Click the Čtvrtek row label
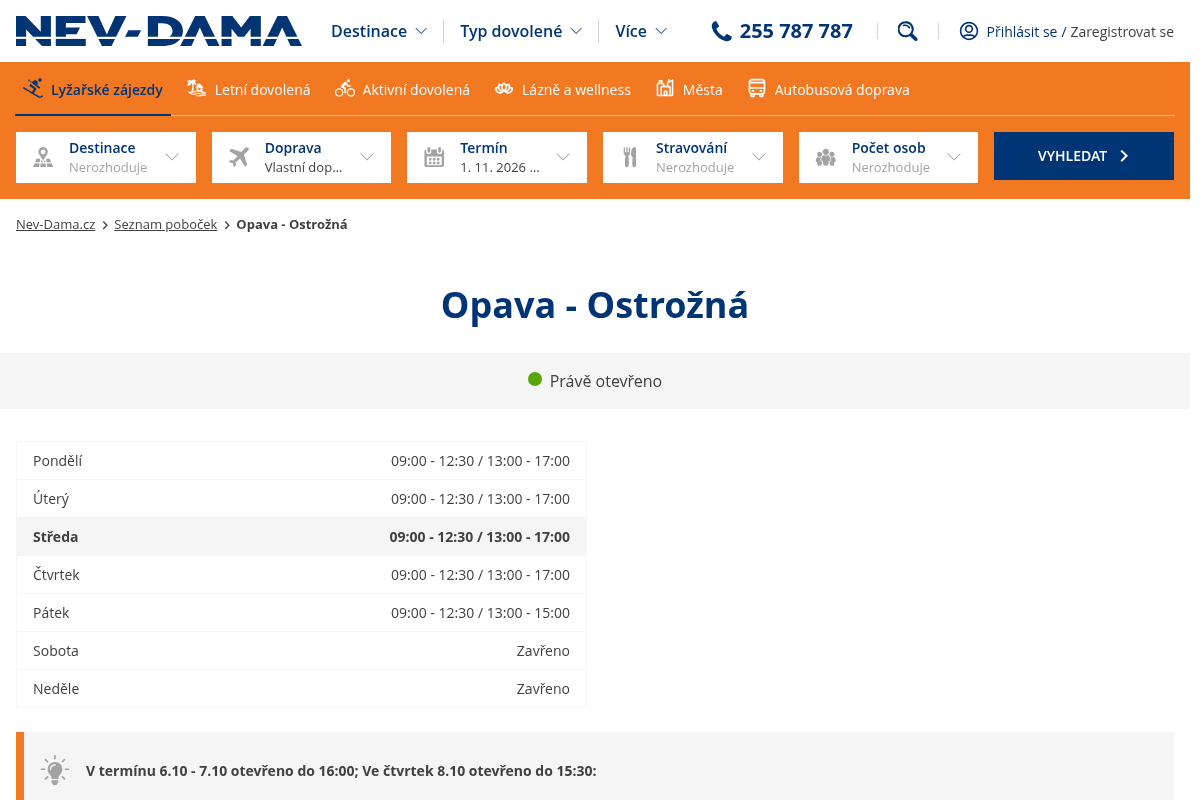1200x800 pixels. pos(56,575)
